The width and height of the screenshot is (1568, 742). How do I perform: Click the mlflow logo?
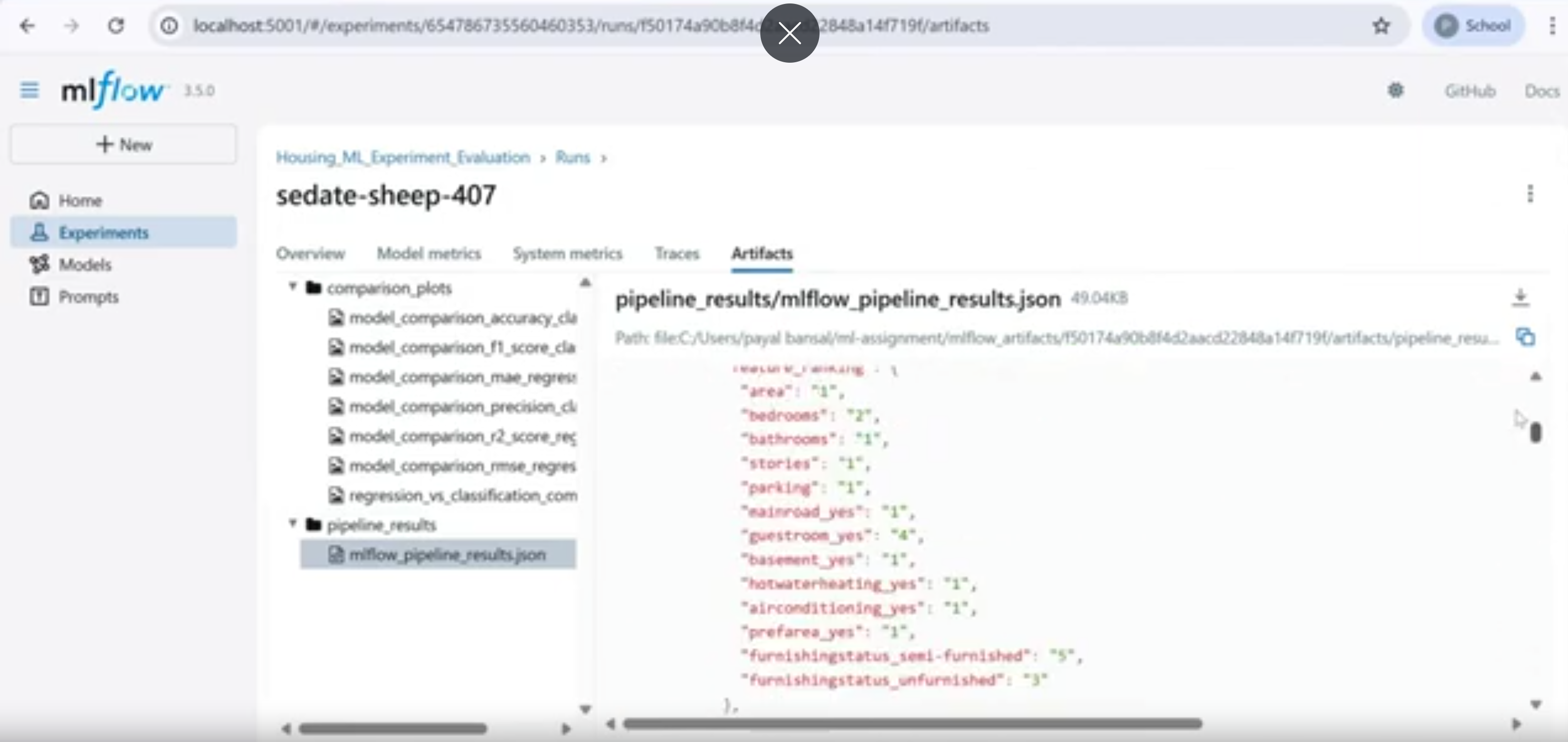[x=113, y=90]
